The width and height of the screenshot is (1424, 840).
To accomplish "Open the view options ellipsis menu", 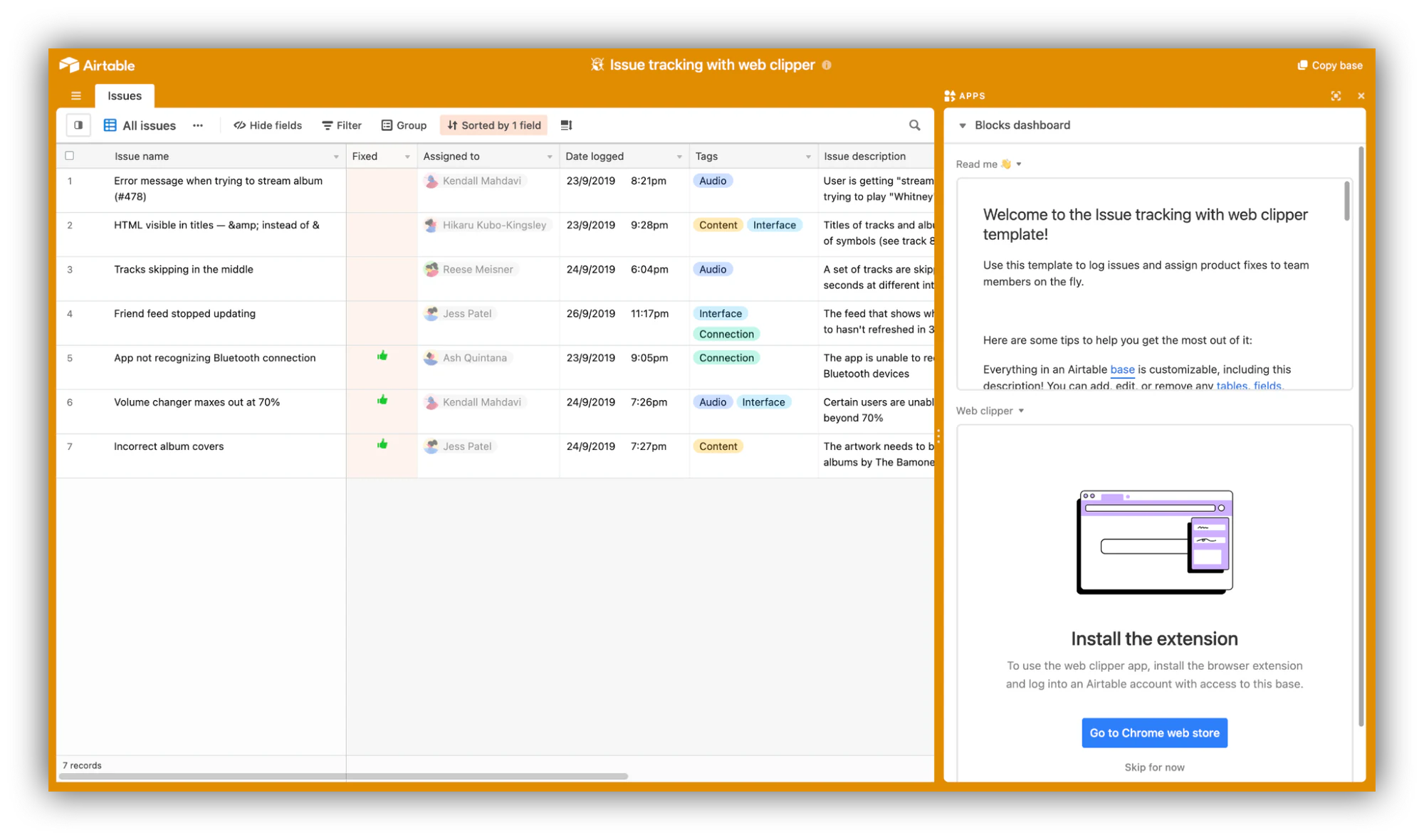I will coord(198,125).
